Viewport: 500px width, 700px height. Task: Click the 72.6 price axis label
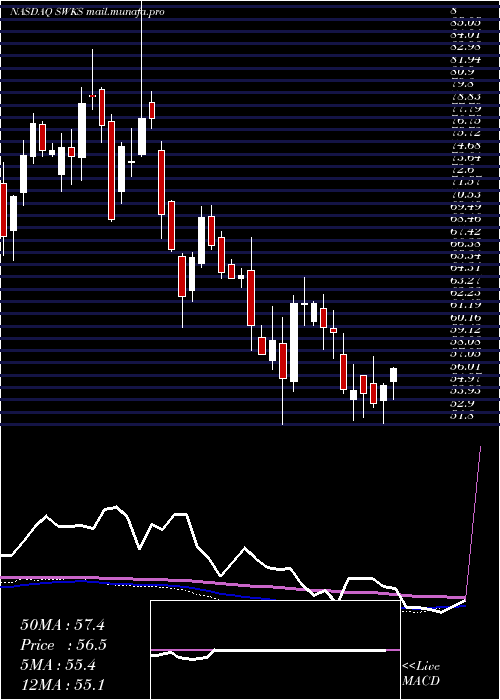coord(462,170)
